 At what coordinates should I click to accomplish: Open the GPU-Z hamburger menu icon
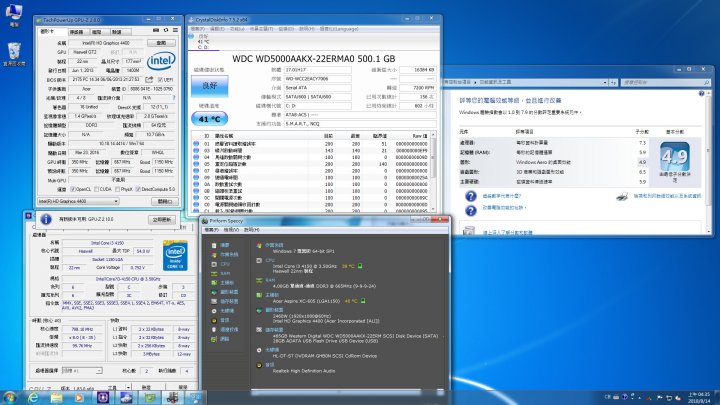[x=175, y=30]
